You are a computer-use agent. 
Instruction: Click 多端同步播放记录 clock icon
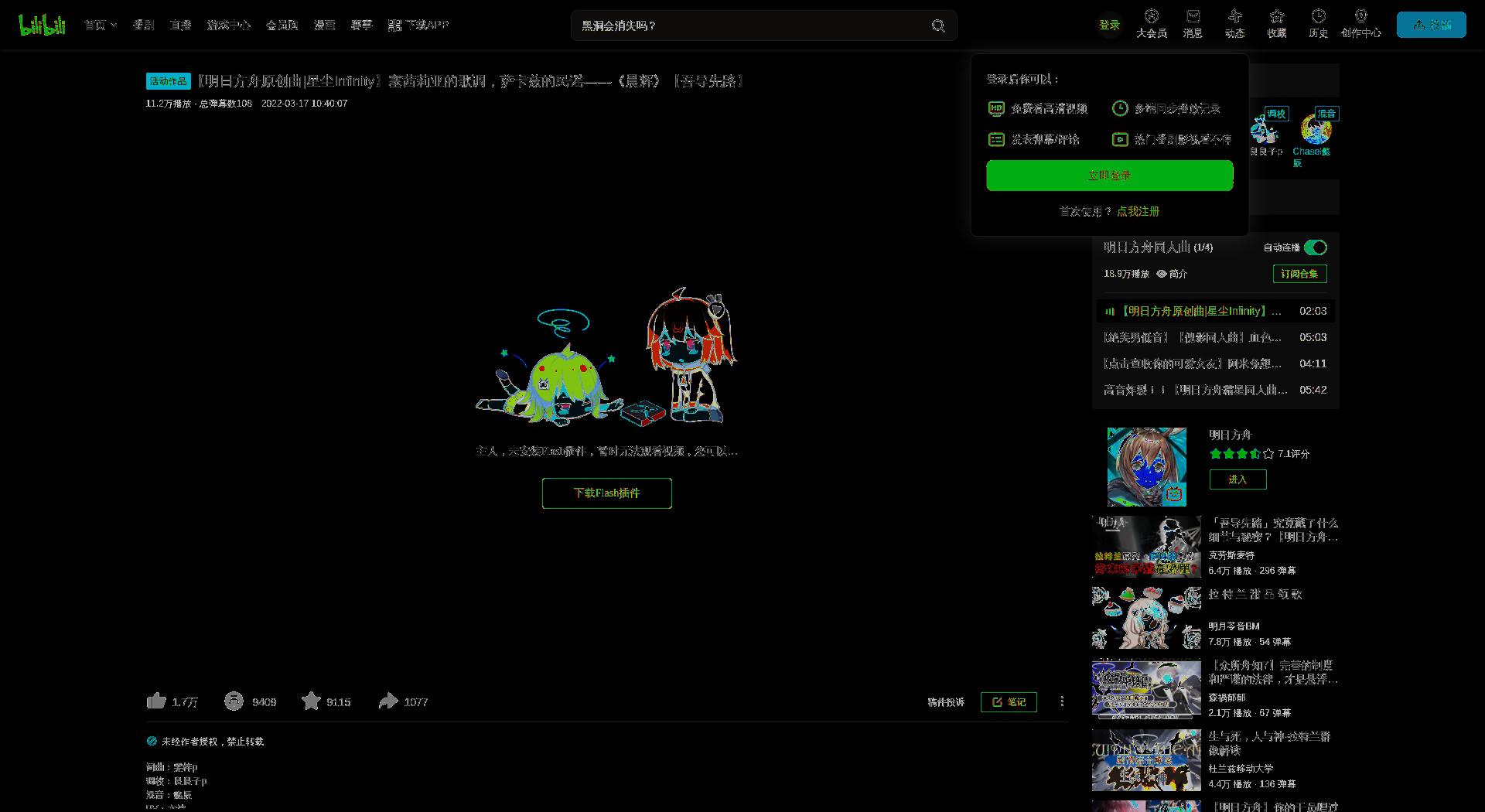[1120, 109]
